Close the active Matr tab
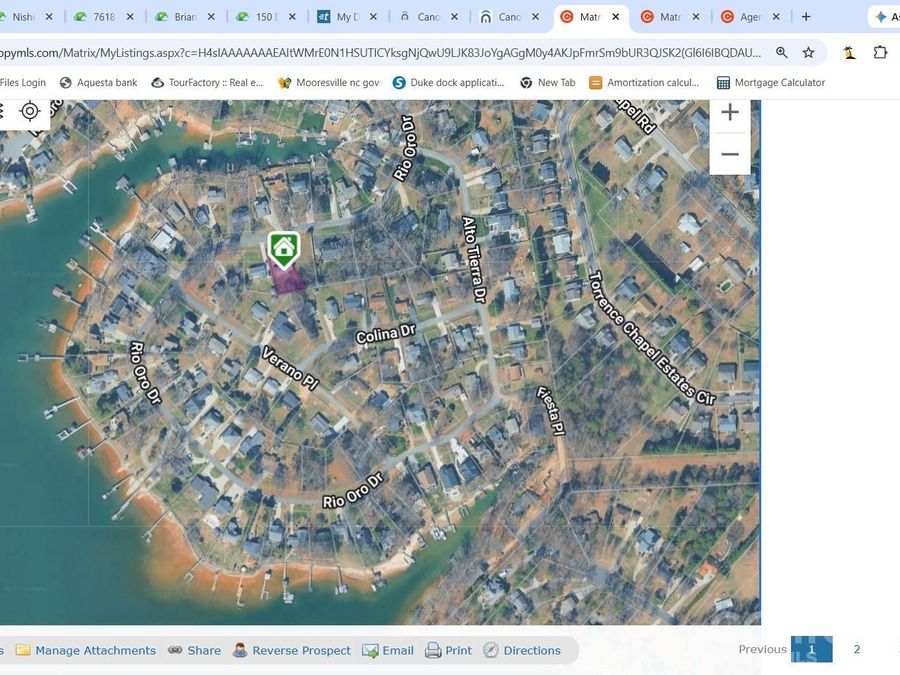This screenshot has width=900, height=675. tap(615, 17)
